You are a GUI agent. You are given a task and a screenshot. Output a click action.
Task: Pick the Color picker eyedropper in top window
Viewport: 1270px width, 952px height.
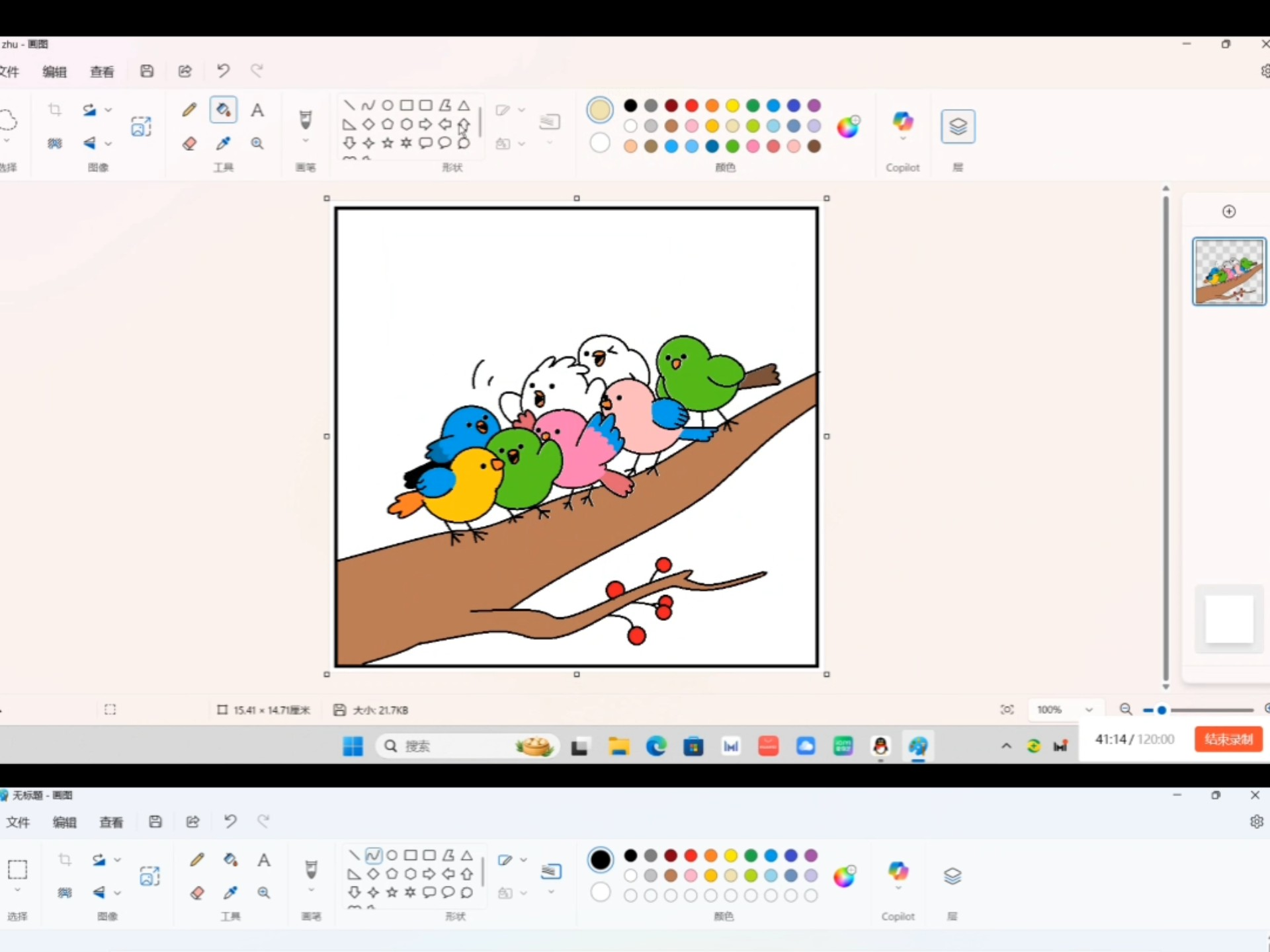[224, 143]
